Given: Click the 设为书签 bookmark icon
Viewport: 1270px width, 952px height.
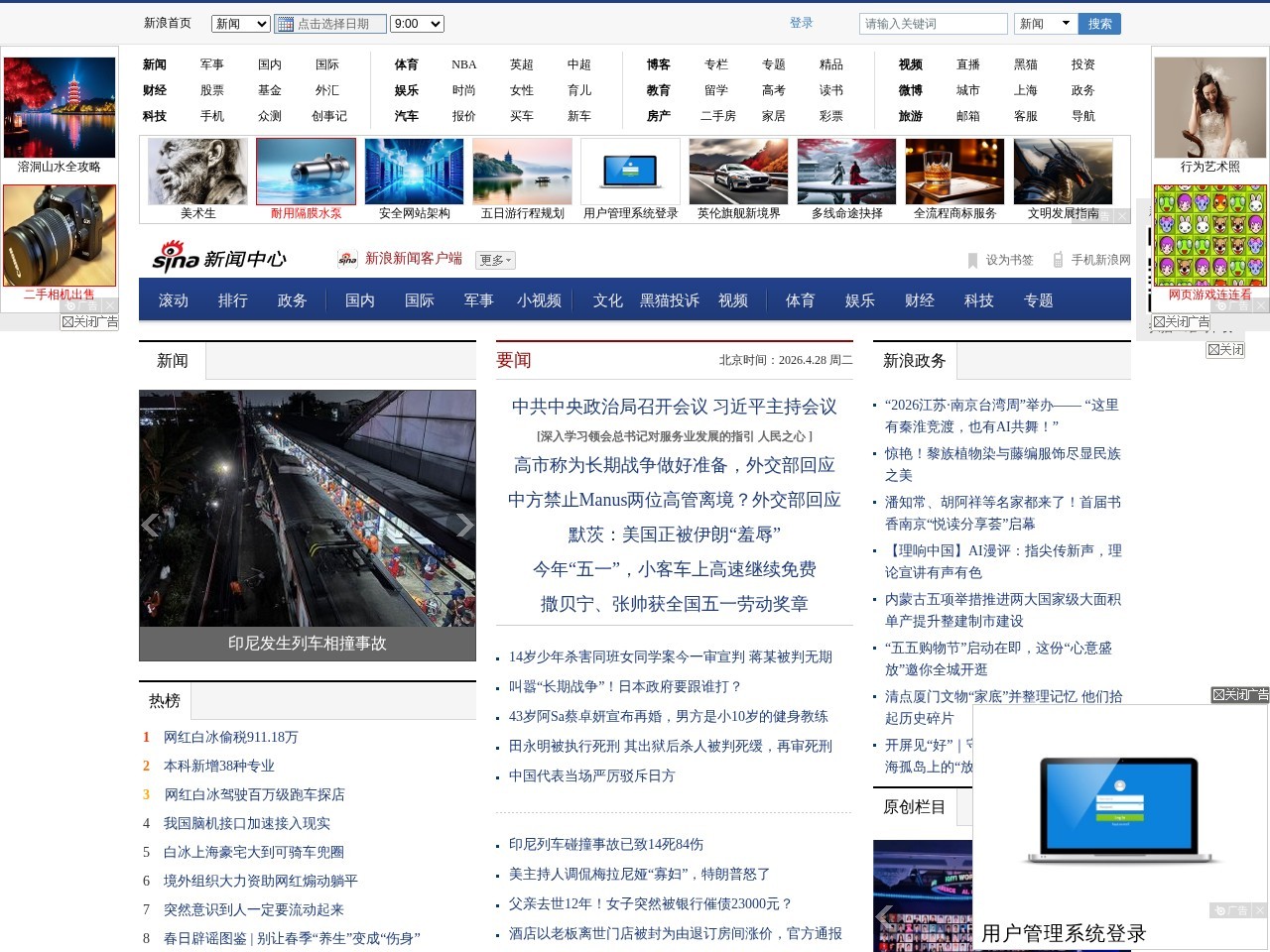Looking at the screenshot, I should (972, 260).
